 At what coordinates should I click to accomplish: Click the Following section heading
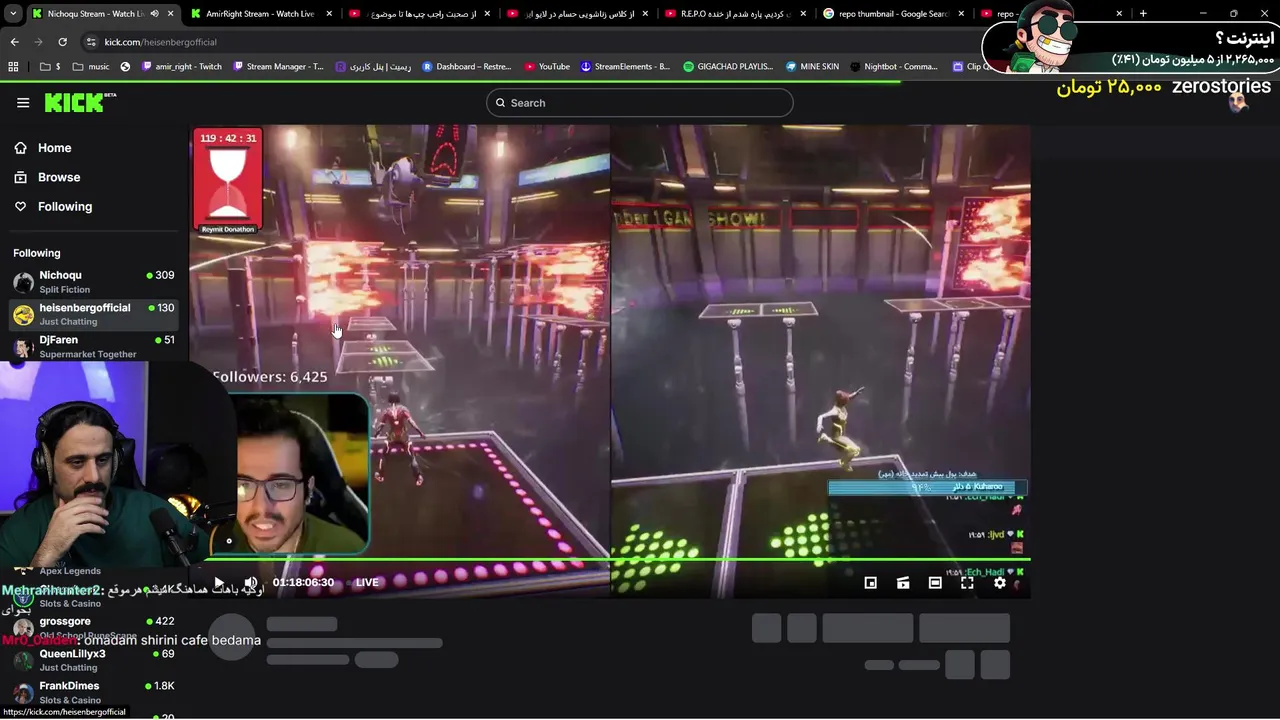click(x=37, y=253)
